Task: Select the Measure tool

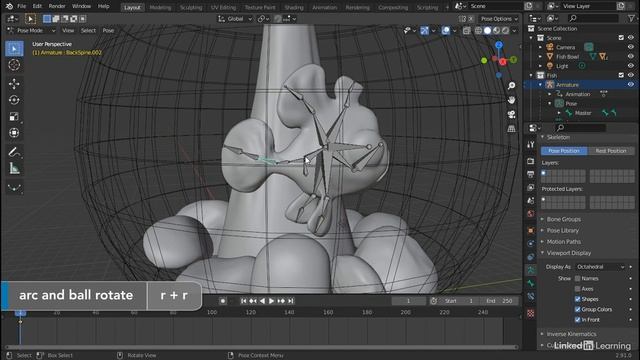Action: tap(14, 169)
